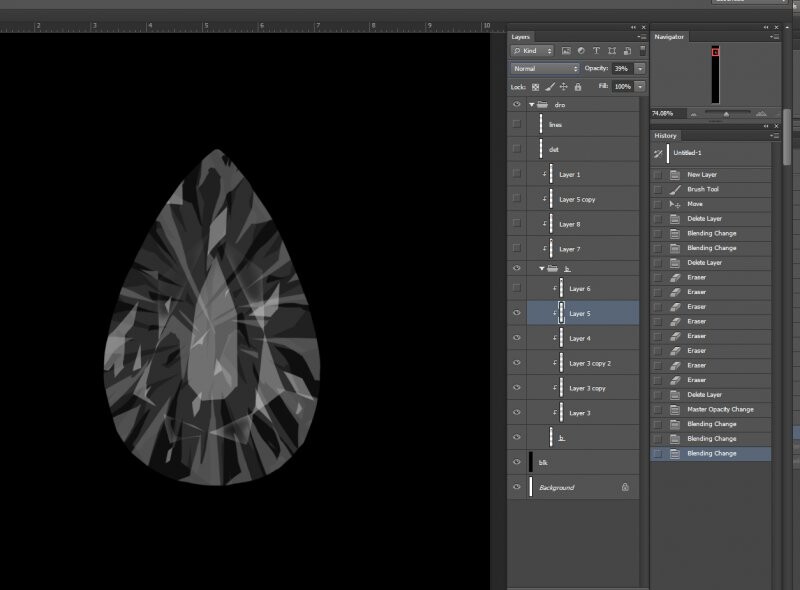Click the smart object filter icon
The height and width of the screenshot is (590, 800).
626,50
